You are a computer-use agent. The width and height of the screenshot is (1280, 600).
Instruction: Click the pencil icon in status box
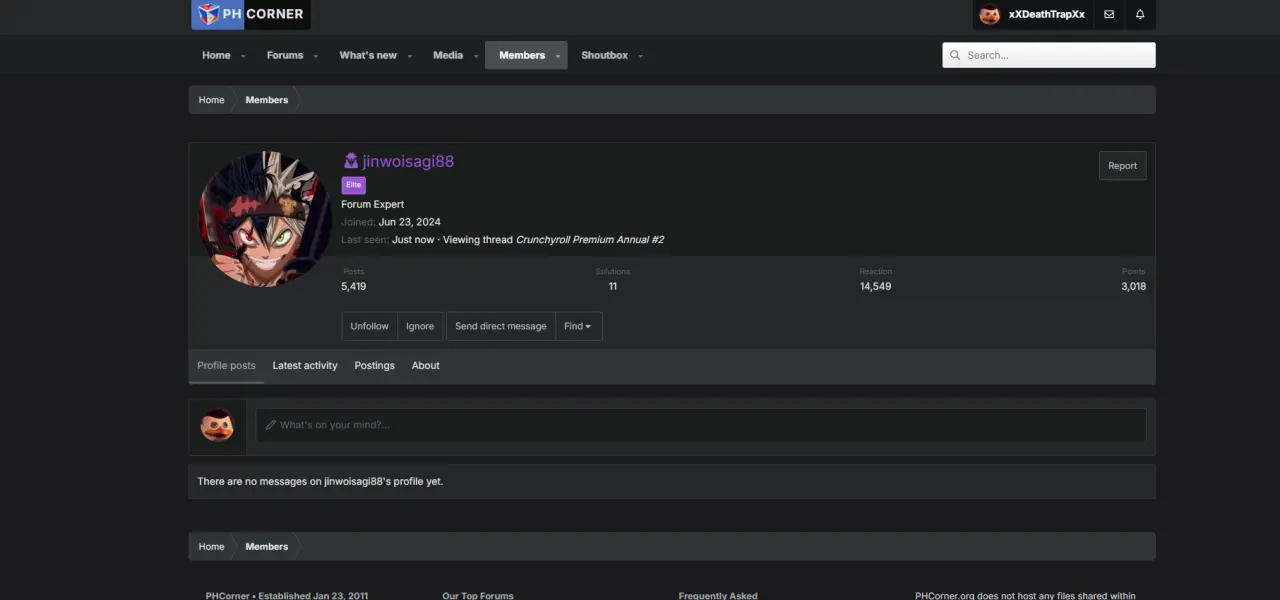click(x=270, y=425)
